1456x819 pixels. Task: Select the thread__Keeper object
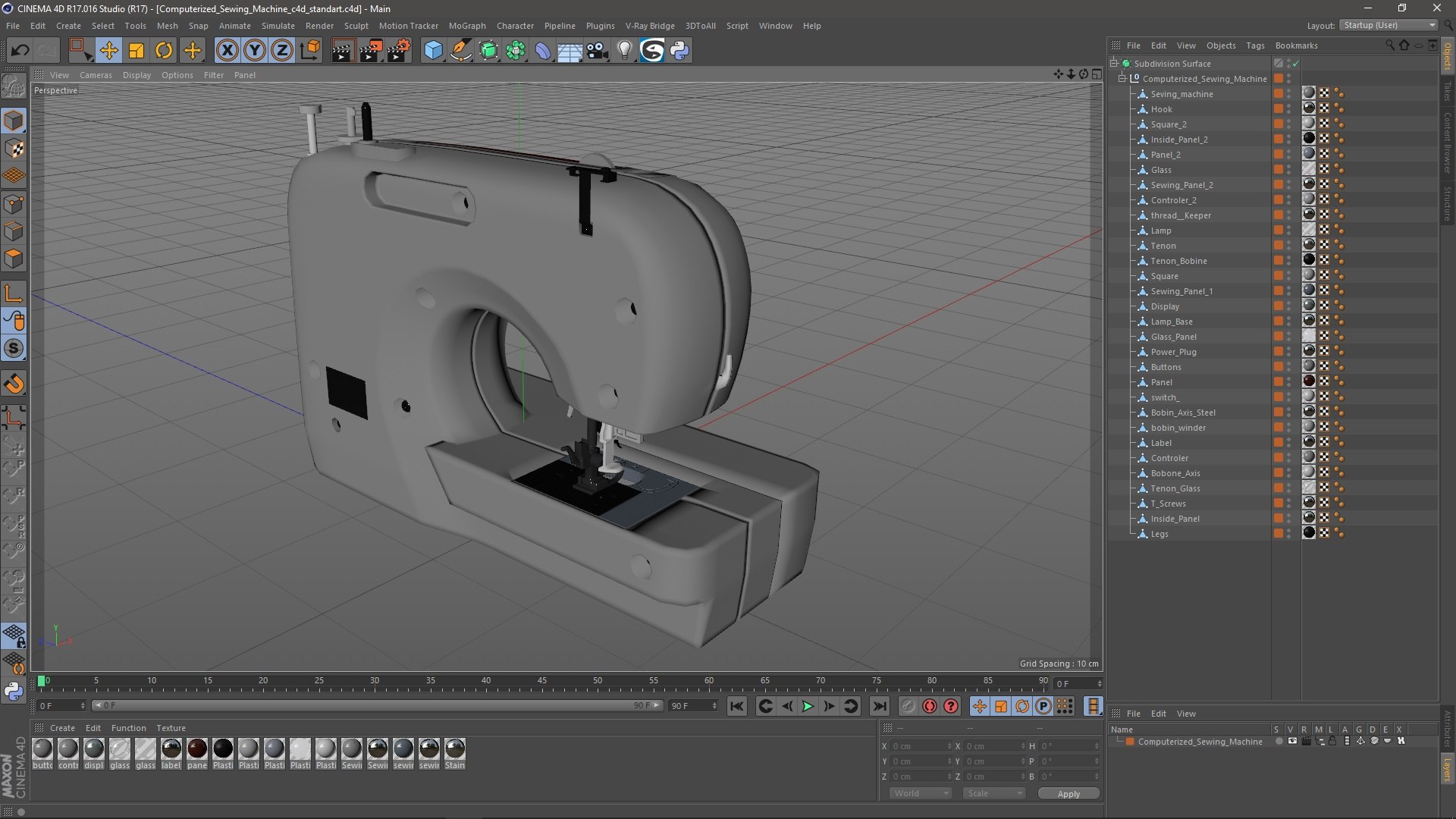click(x=1181, y=215)
